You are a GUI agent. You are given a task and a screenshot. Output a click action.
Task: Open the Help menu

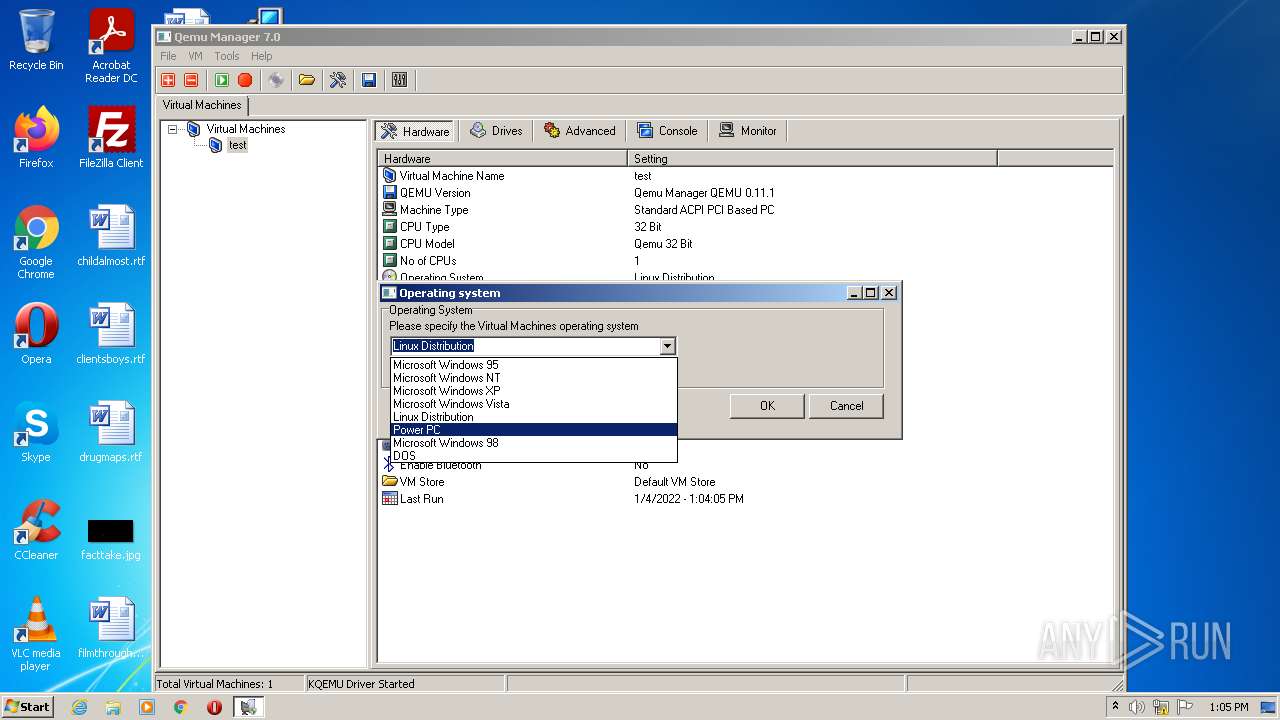(x=261, y=56)
